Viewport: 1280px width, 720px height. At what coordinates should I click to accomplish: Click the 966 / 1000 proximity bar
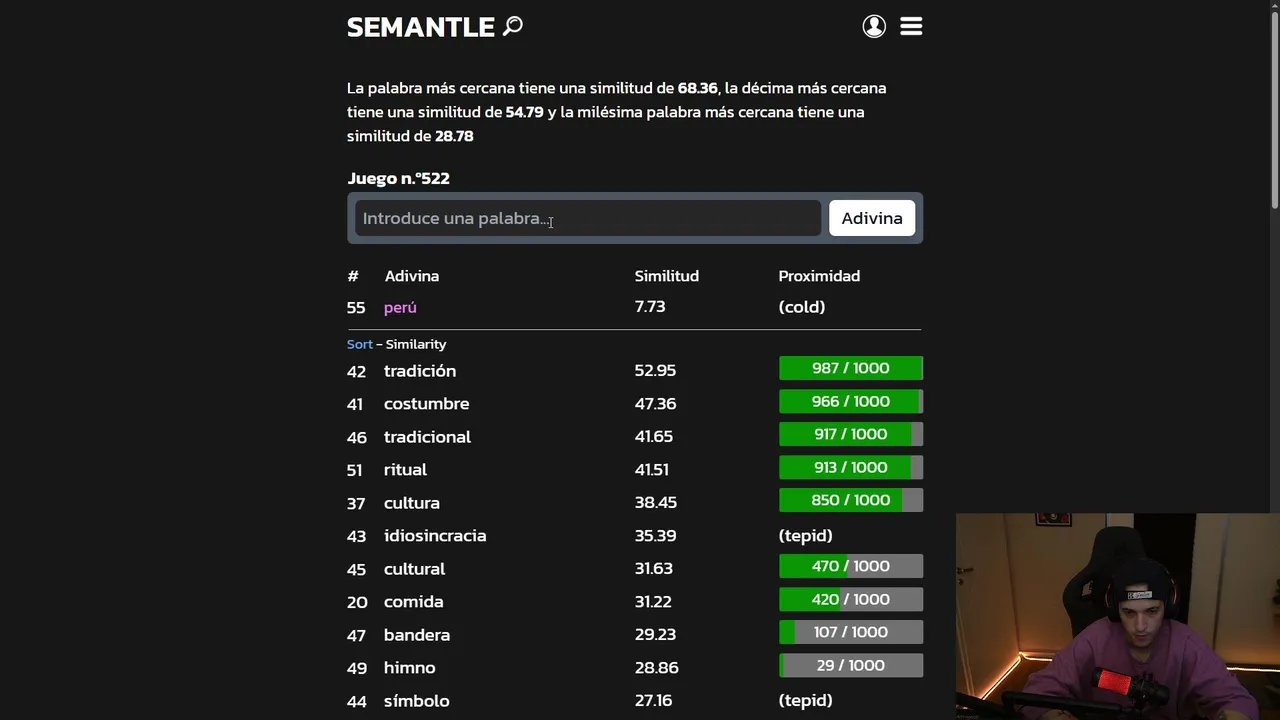pyautogui.click(x=850, y=401)
